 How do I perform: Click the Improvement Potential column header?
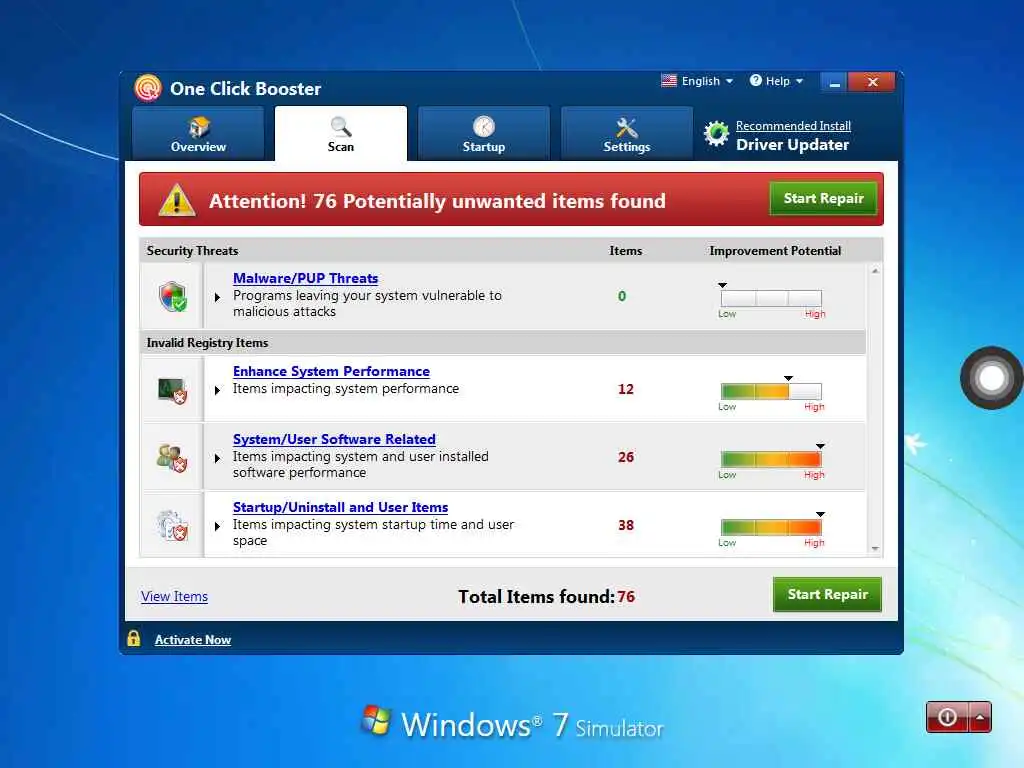click(775, 251)
